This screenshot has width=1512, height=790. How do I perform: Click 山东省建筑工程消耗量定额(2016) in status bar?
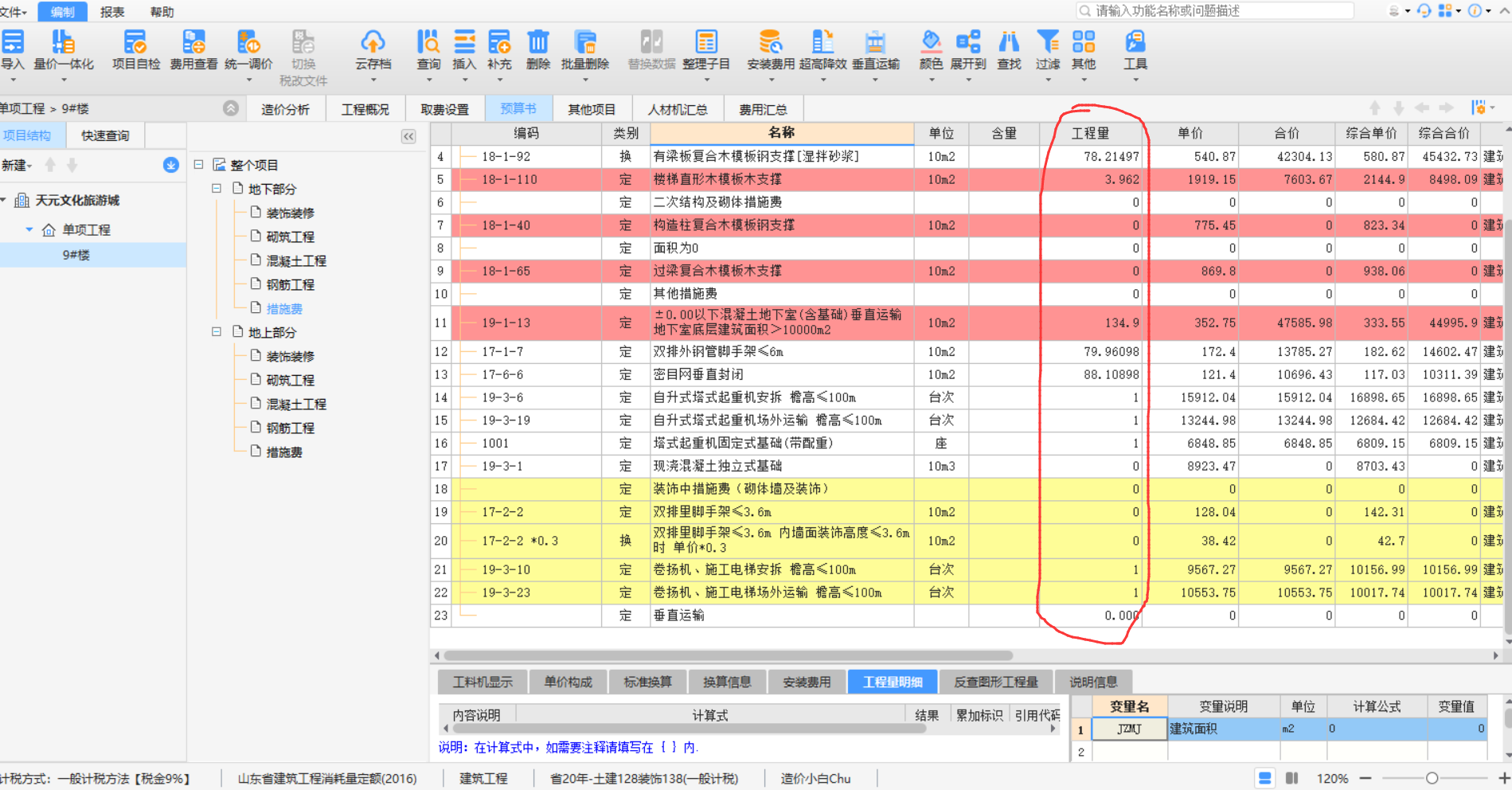(327, 778)
